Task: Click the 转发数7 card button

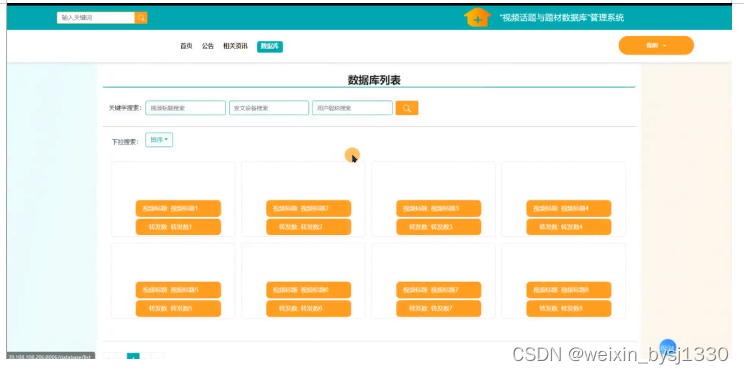Action: pos(438,309)
